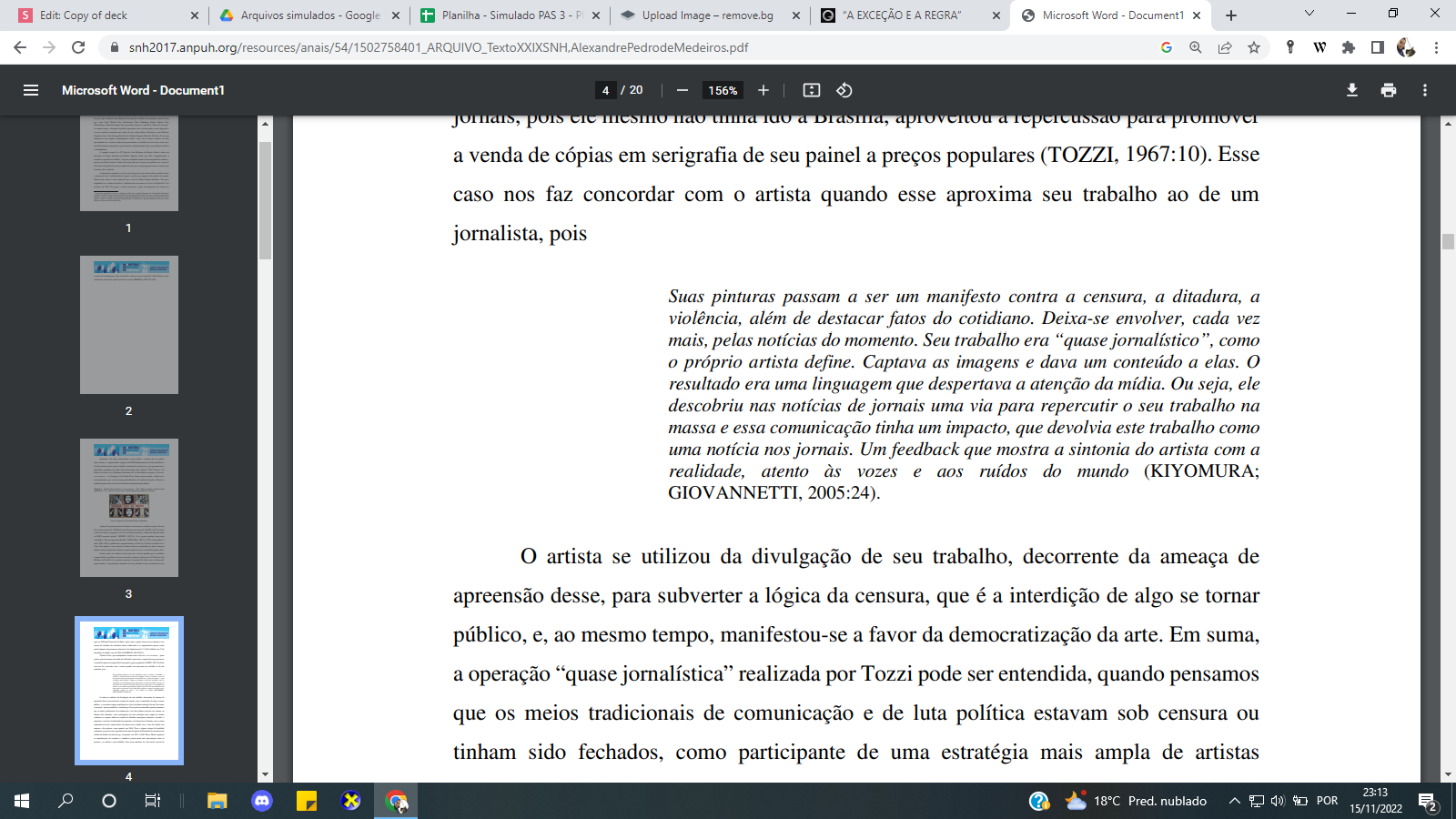Go back to previous page in browser
The image size is (1456, 819).
click(x=20, y=47)
